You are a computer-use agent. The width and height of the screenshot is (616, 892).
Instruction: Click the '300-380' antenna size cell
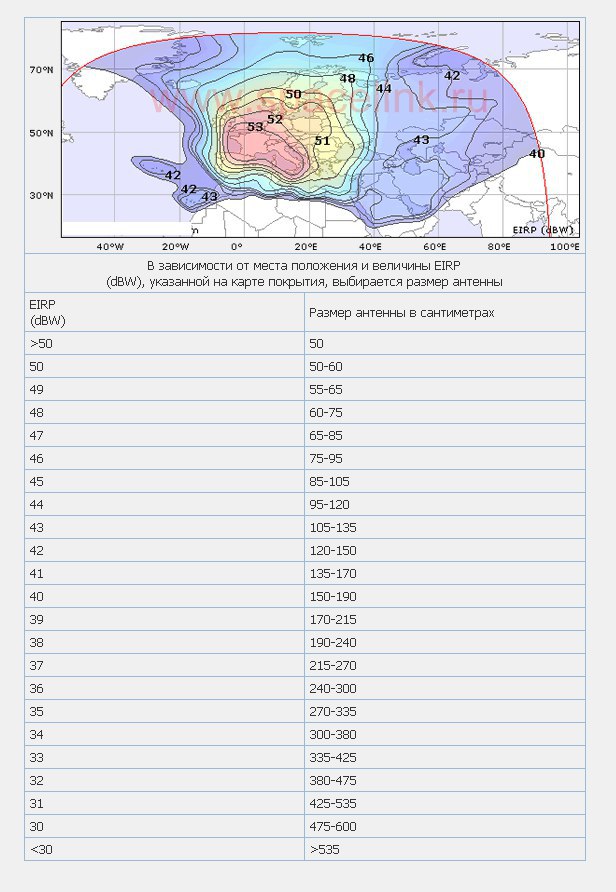[445, 734]
